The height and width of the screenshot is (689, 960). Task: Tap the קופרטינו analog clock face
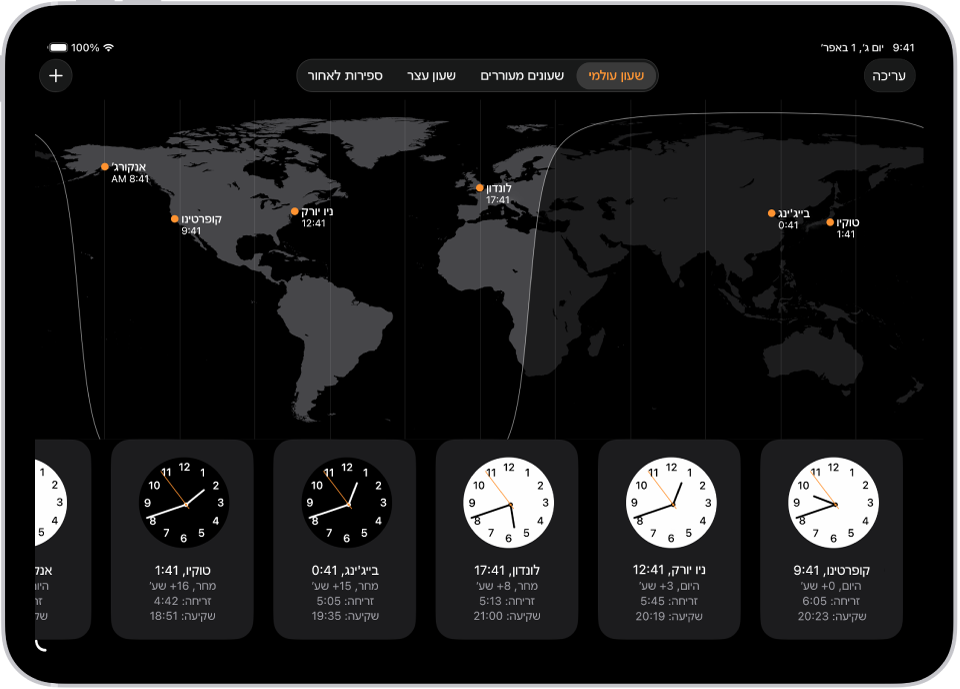[833, 503]
